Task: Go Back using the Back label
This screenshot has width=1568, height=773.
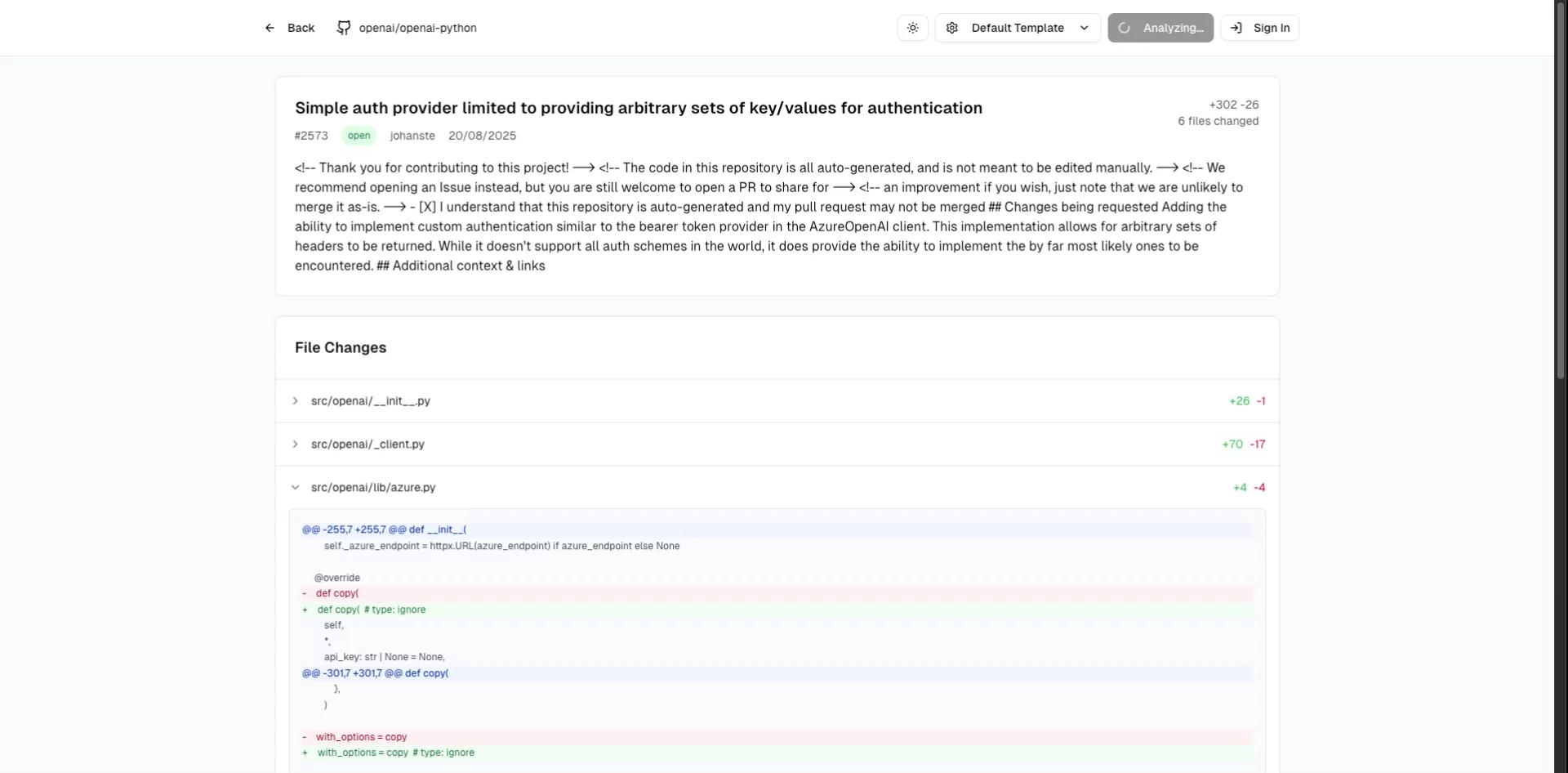Action: coord(301,28)
